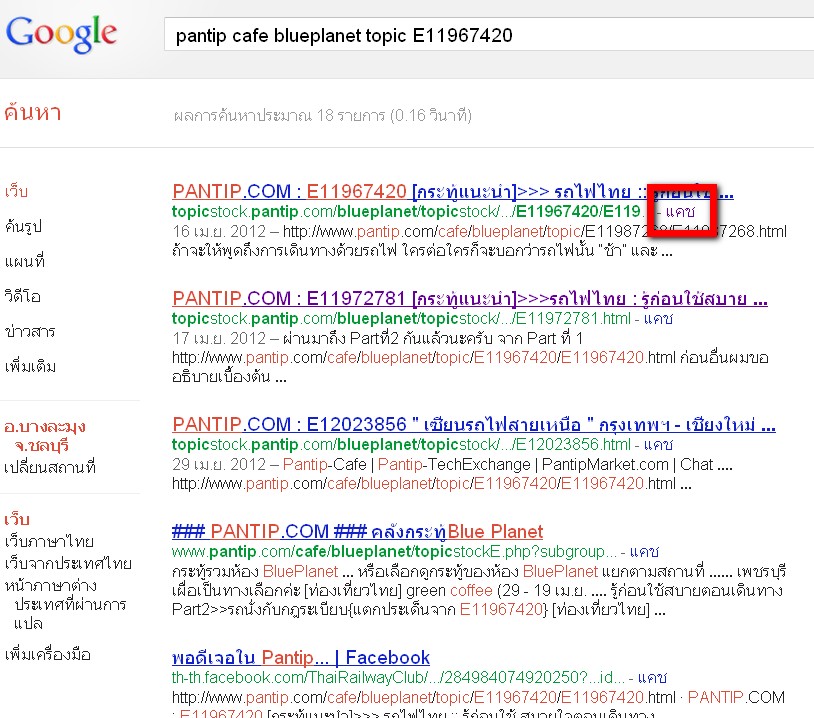This screenshot has height=718, width=814.
Task: Open the PANTIP.COM : E12023856 result title
Action: pos(474,425)
